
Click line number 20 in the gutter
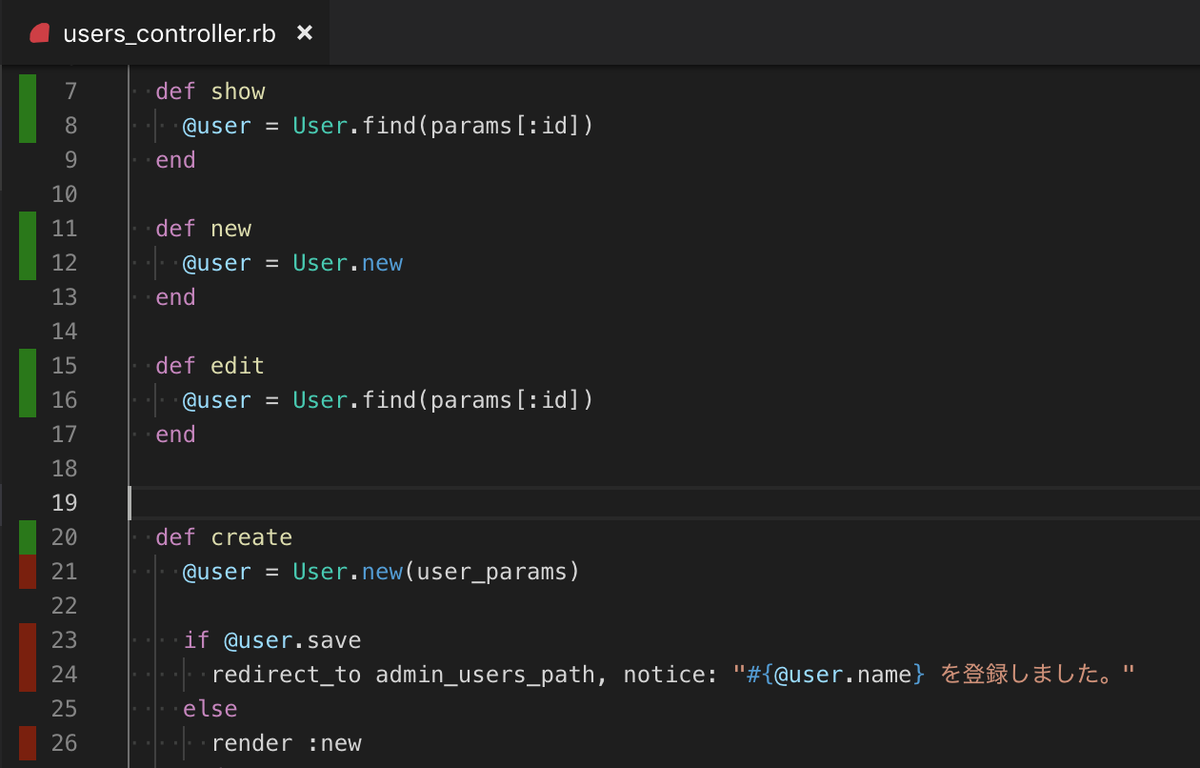point(64,537)
